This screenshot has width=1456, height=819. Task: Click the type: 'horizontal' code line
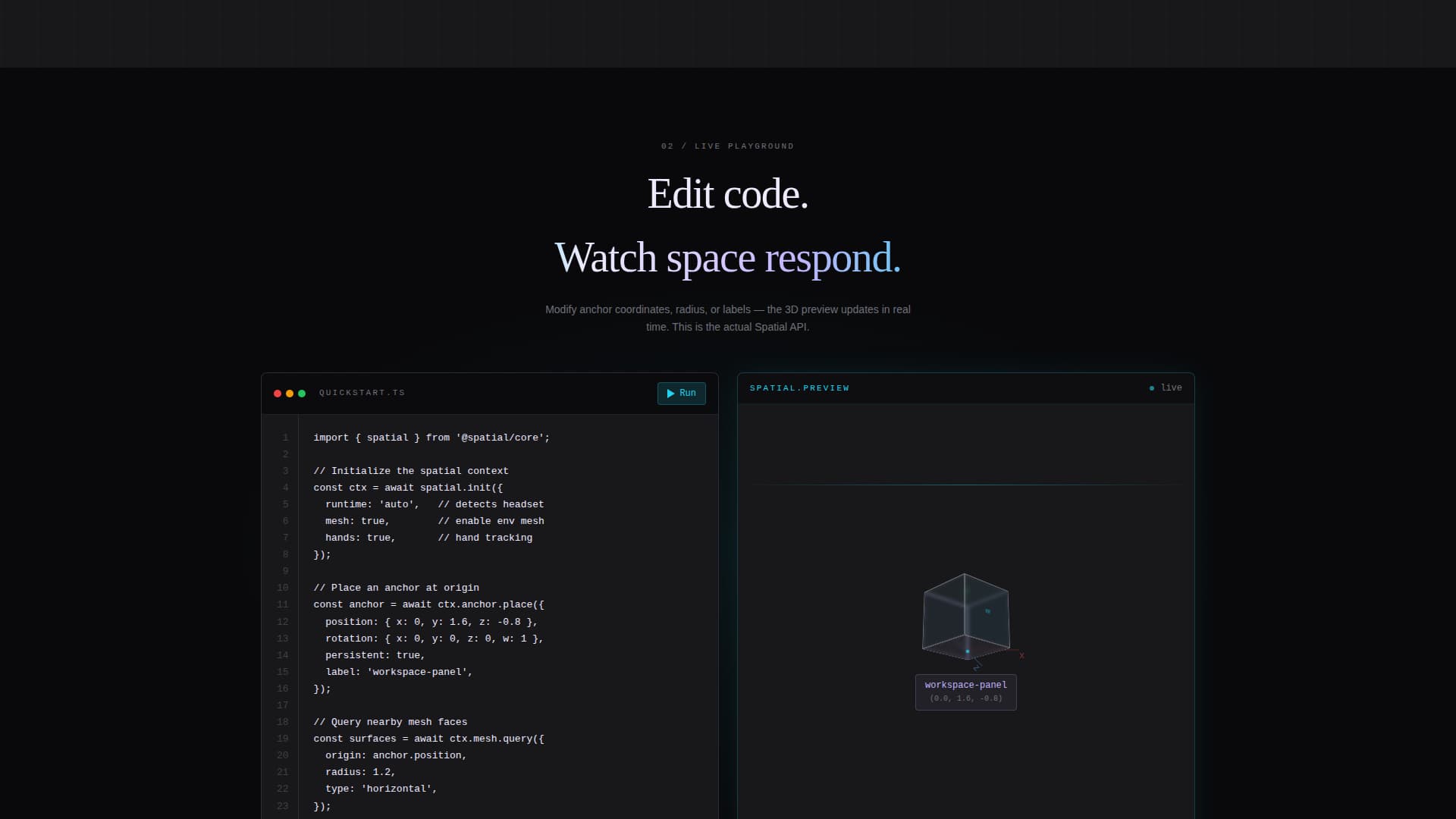pos(381,789)
